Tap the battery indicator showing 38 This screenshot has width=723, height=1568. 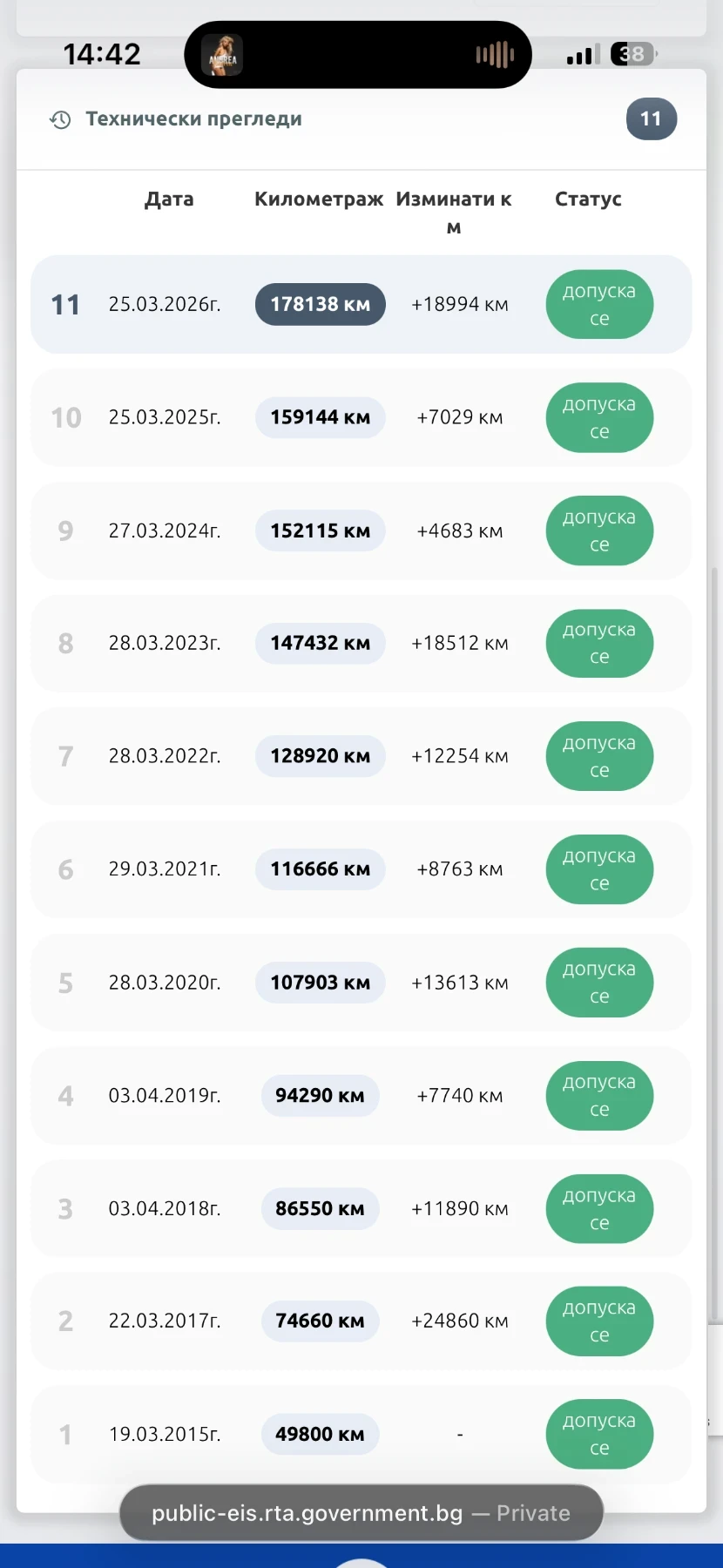pos(633,55)
